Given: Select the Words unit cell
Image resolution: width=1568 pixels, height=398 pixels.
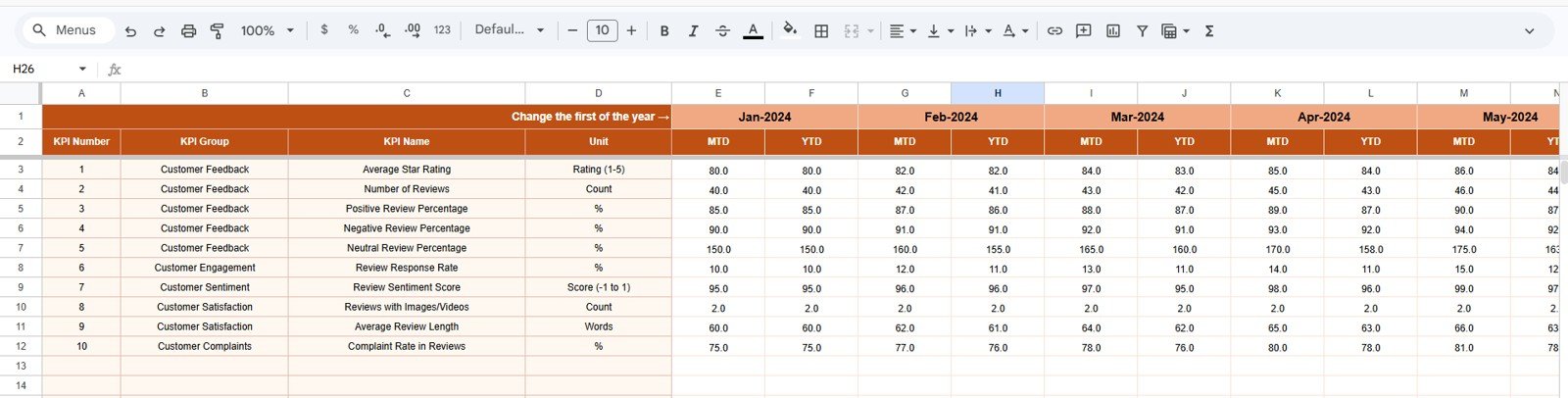Looking at the screenshot, I should click(599, 326).
